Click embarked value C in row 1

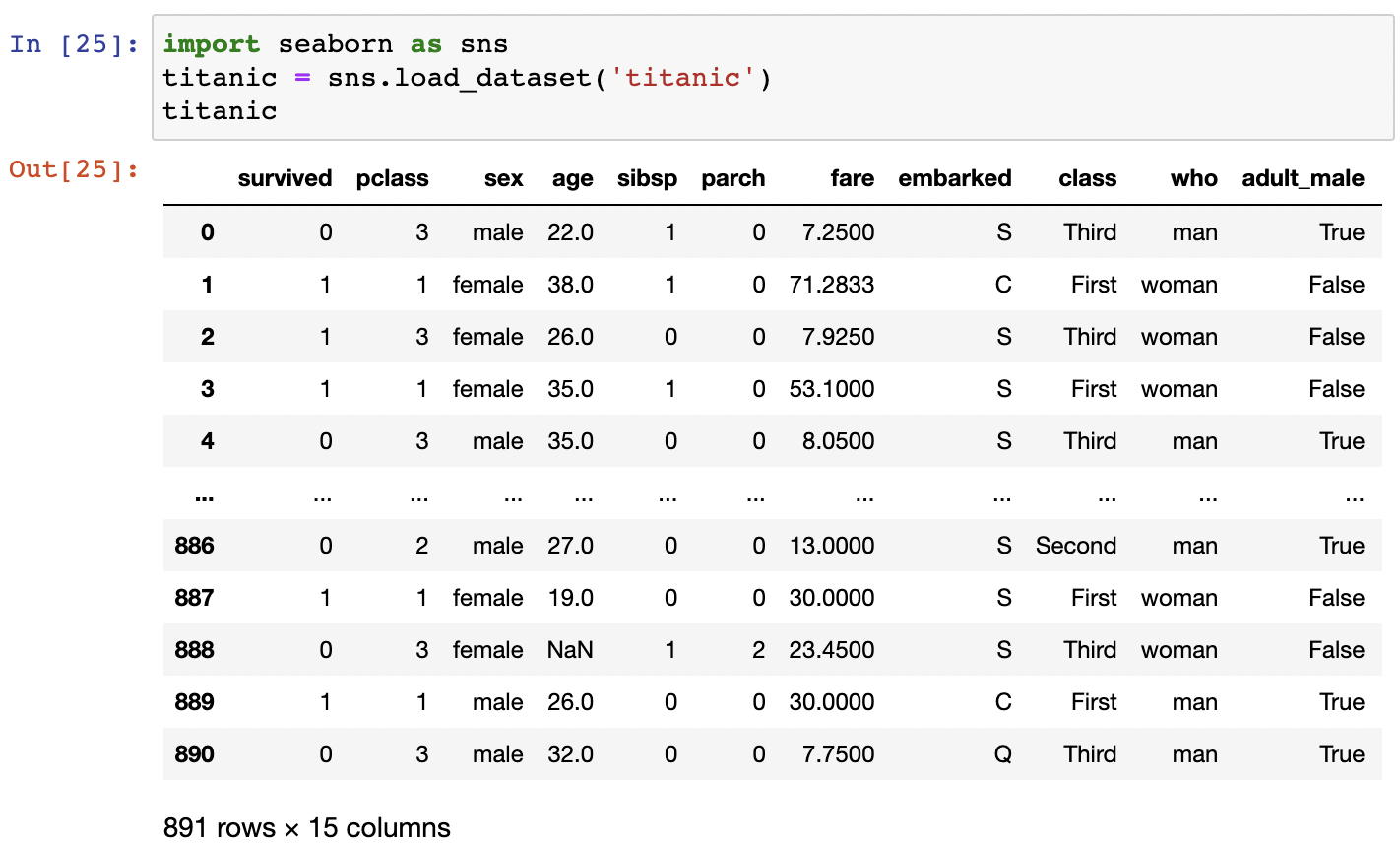click(x=1003, y=285)
